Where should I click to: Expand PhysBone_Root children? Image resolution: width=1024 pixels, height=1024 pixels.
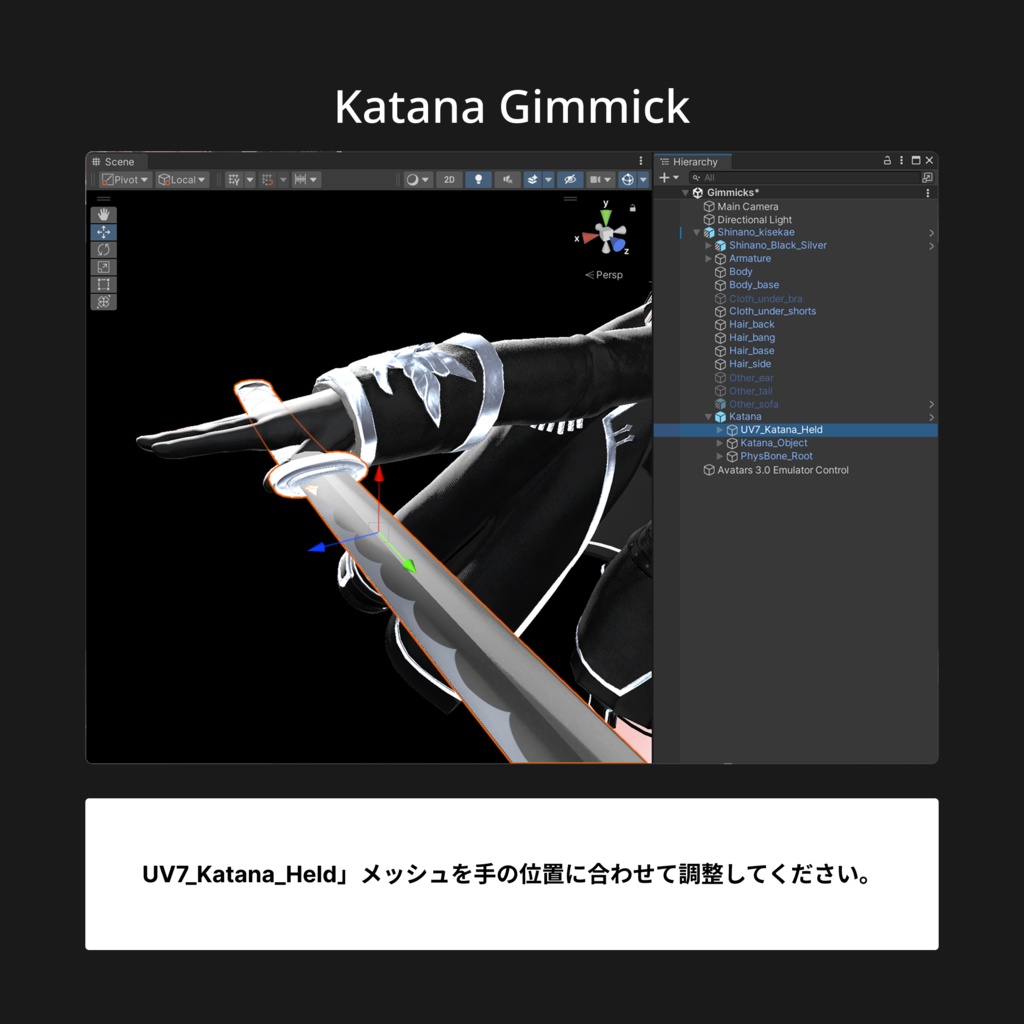[x=720, y=456]
